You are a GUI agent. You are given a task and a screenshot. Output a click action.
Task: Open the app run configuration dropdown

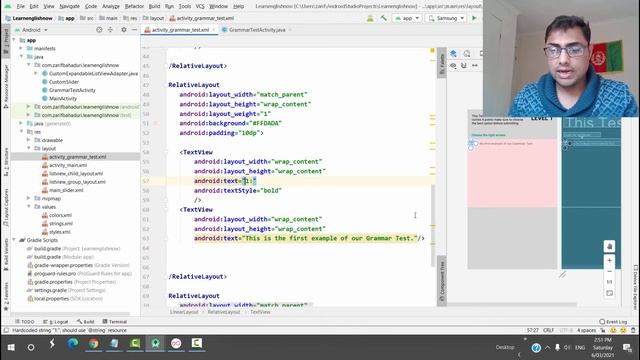click(x=407, y=18)
